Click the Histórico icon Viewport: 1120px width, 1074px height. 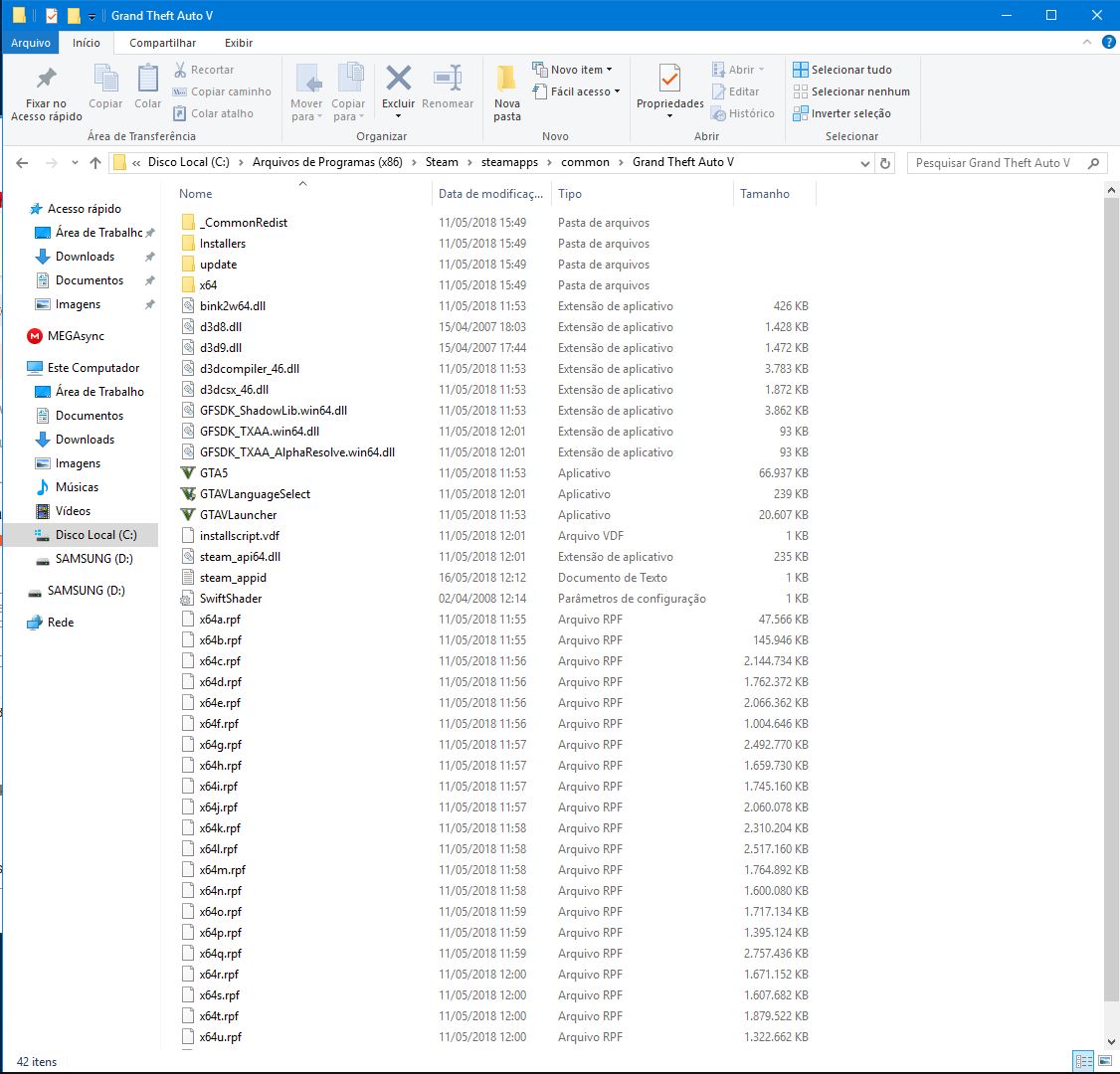tap(718, 113)
